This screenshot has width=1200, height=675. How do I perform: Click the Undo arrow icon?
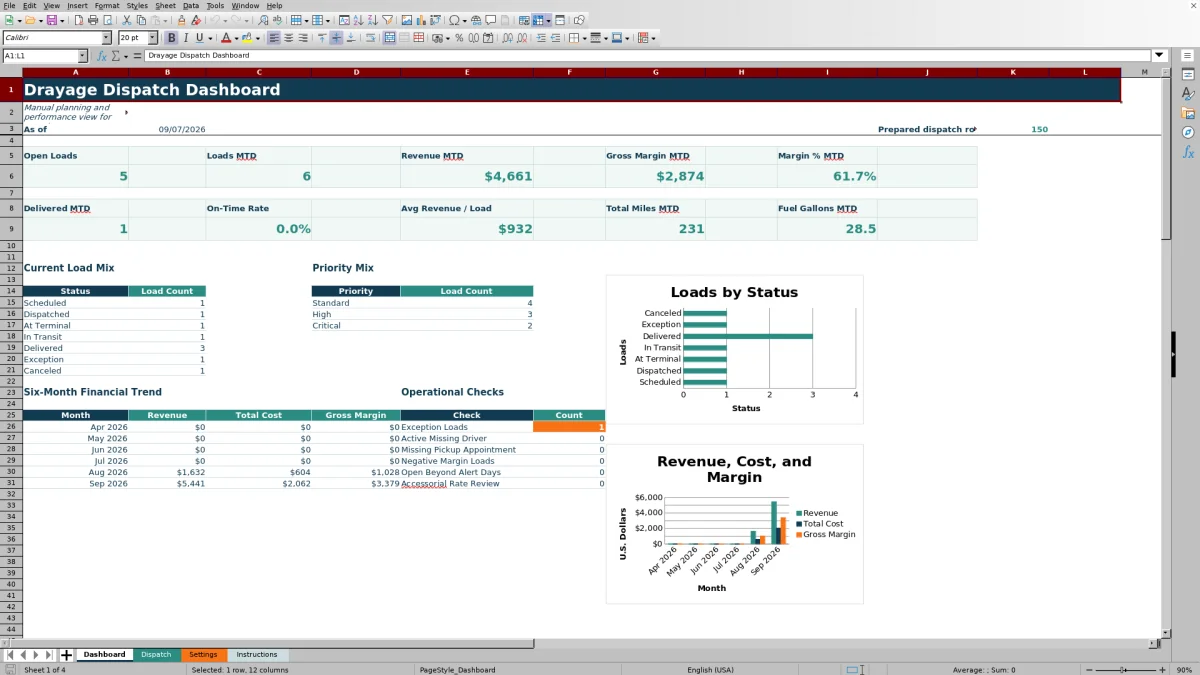(x=215, y=20)
